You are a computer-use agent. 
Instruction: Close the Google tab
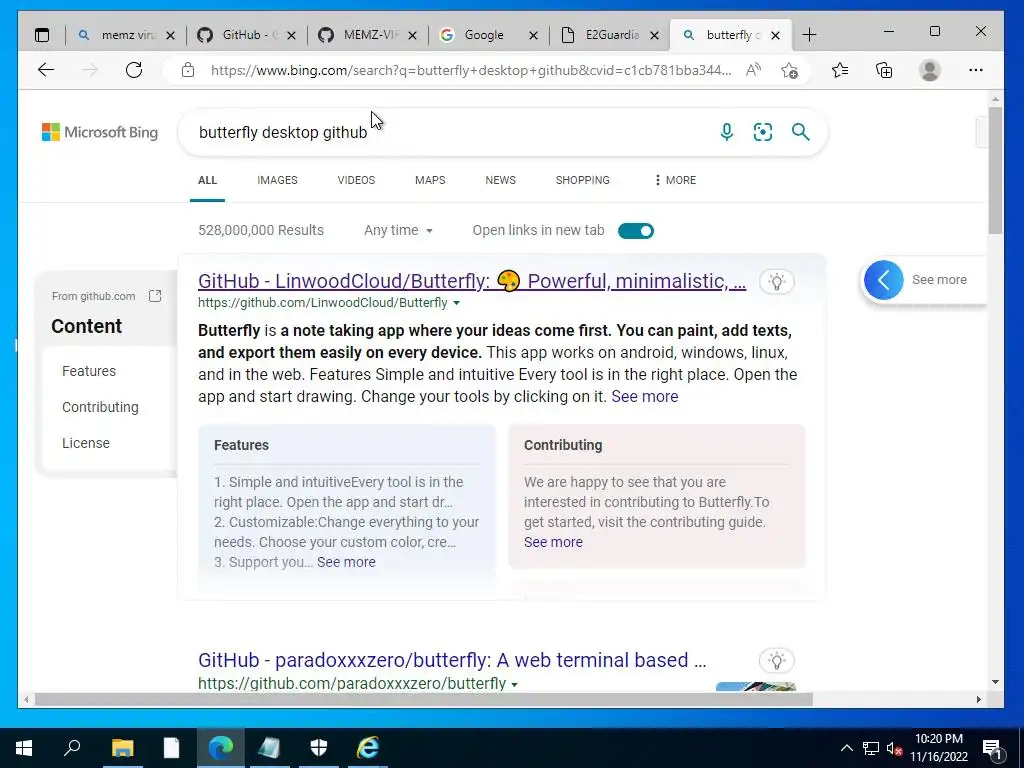tap(533, 35)
